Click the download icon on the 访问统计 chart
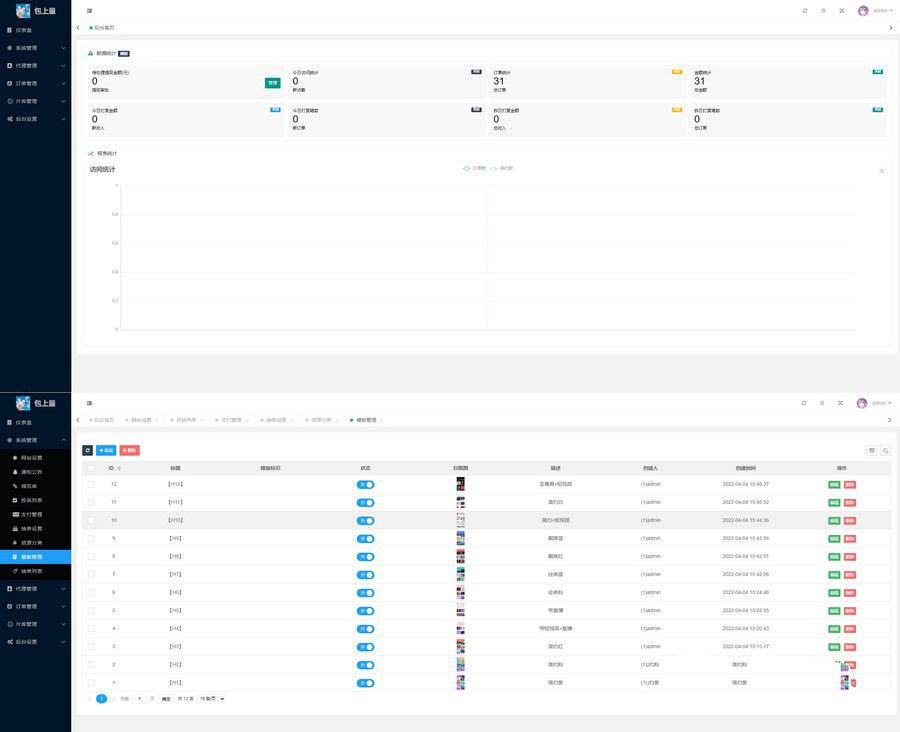Viewport: 900px width, 732px height. [x=882, y=171]
